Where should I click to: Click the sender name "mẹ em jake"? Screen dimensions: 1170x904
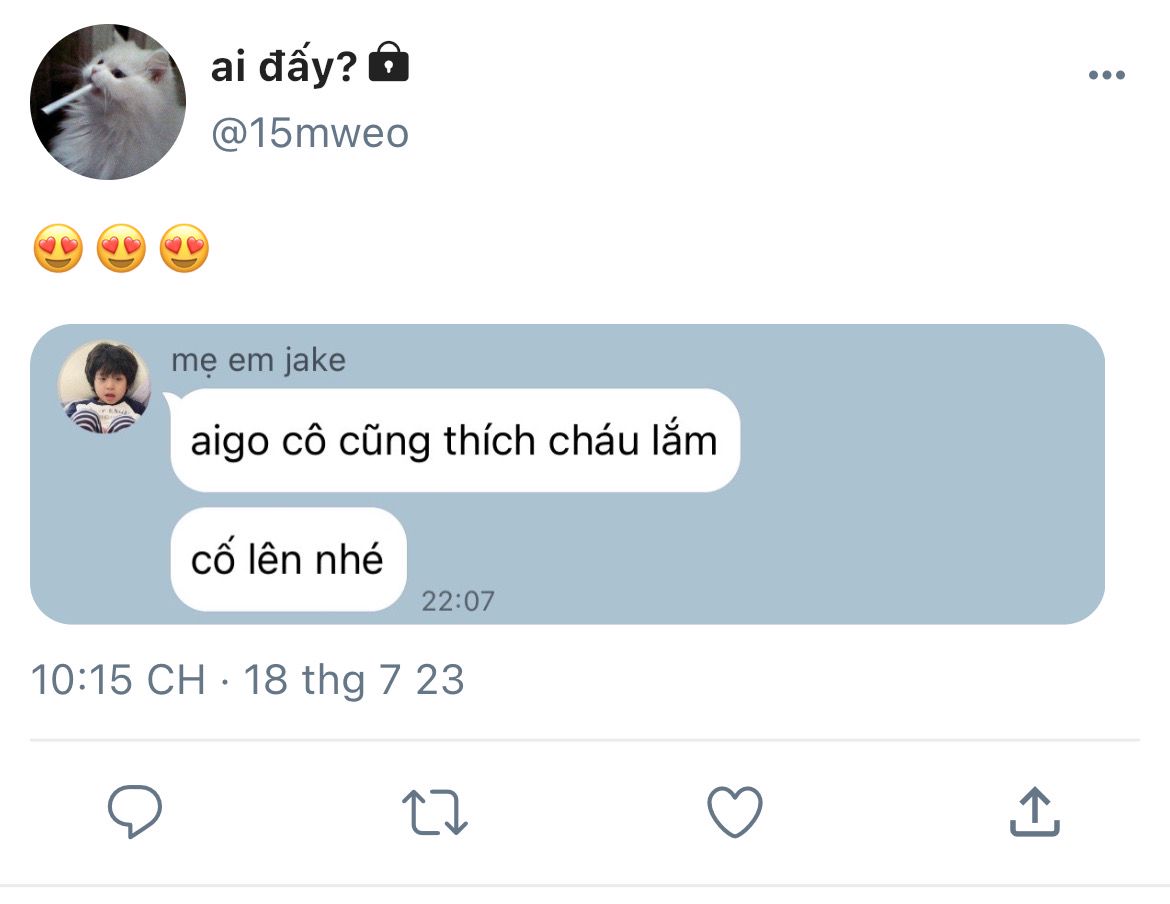click(258, 360)
